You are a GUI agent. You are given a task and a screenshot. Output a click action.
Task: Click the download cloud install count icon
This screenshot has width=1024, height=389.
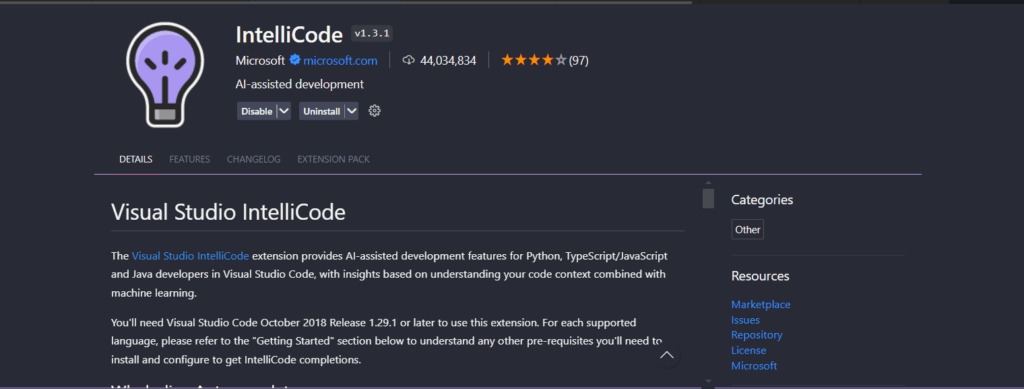coord(409,61)
